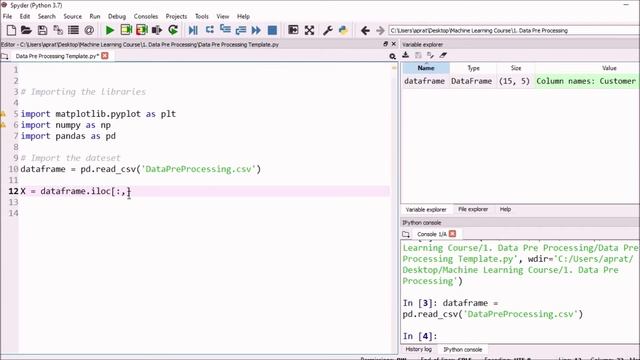Viewport: 640px width, 360px height.
Task: Re-run last script icon
Action: tap(173, 30)
